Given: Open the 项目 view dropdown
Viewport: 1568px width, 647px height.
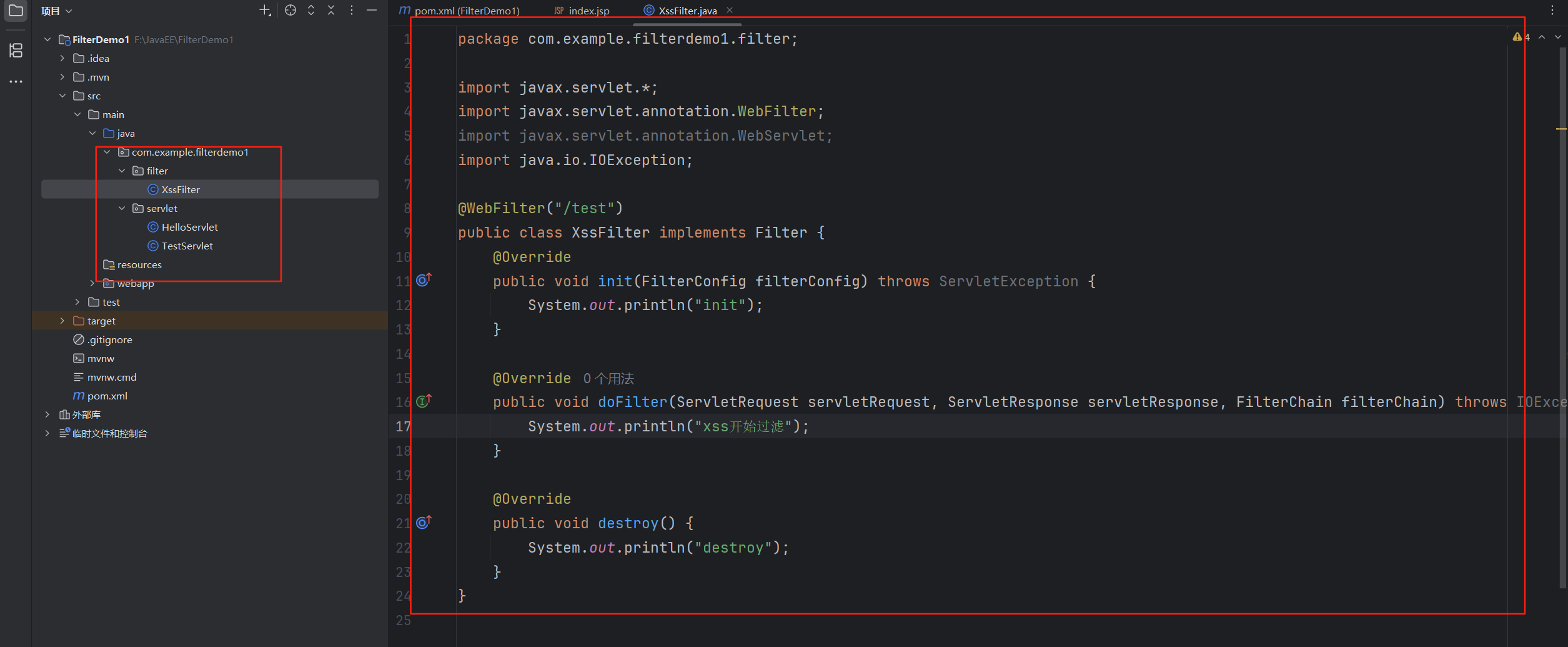Looking at the screenshot, I should point(57,11).
